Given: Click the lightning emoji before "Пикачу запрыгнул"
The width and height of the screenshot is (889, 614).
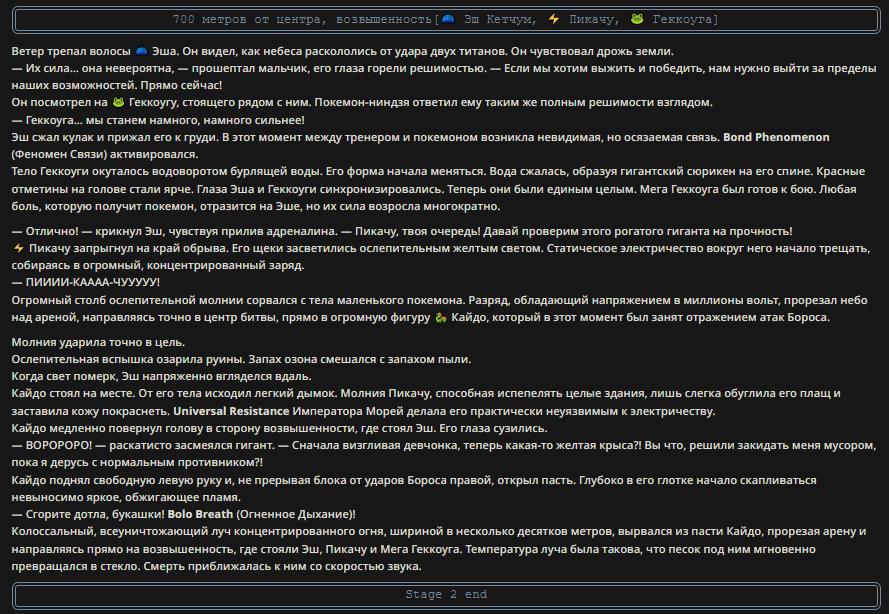Looking at the screenshot, I should 18,248.
